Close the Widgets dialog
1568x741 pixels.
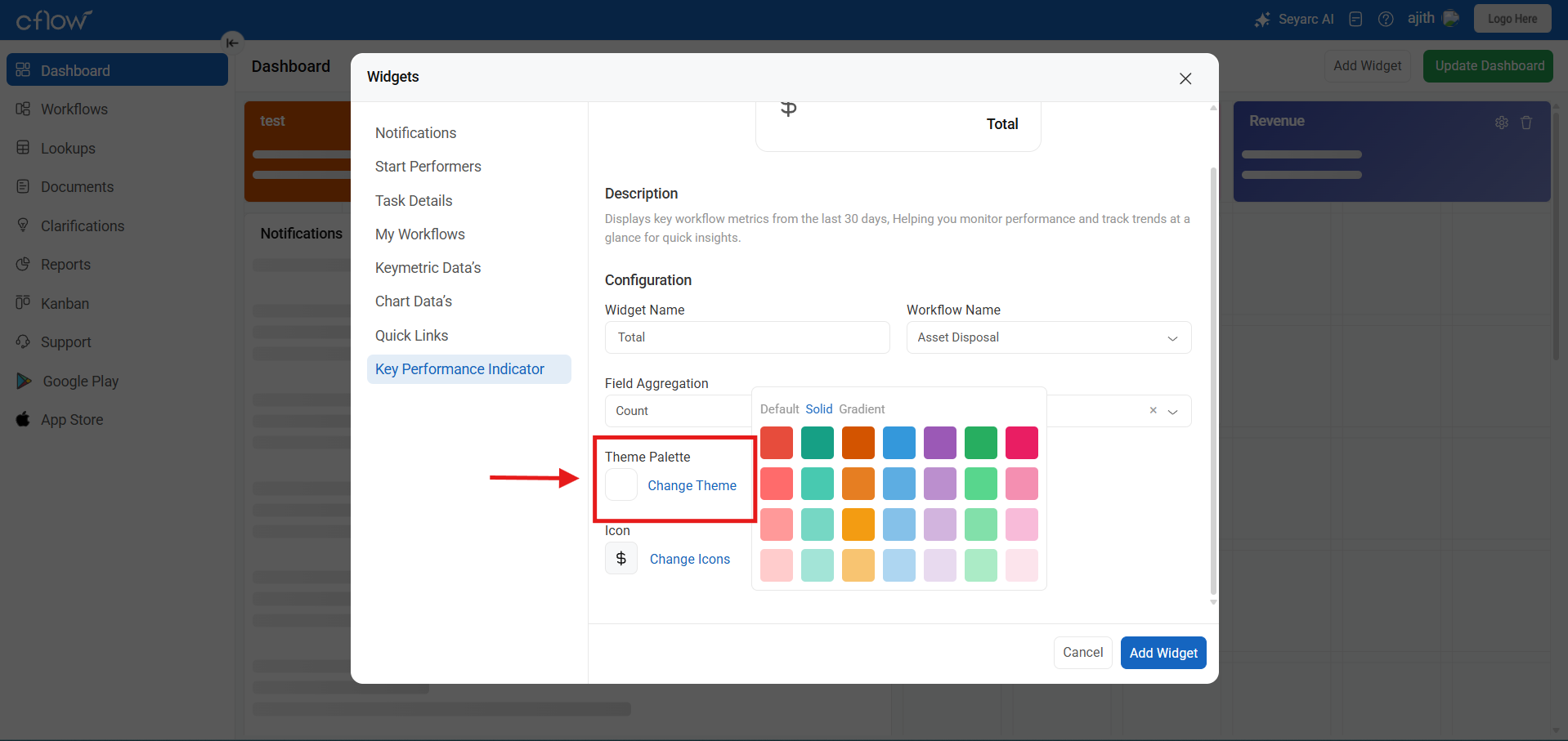[x=1185, y=78]
